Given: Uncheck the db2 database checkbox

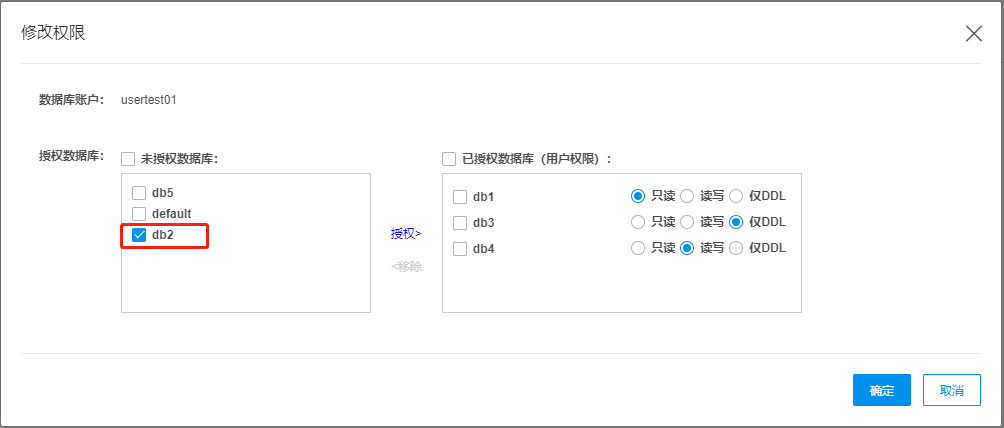Looking at the screenshot, I should click(x=139, y=236).
